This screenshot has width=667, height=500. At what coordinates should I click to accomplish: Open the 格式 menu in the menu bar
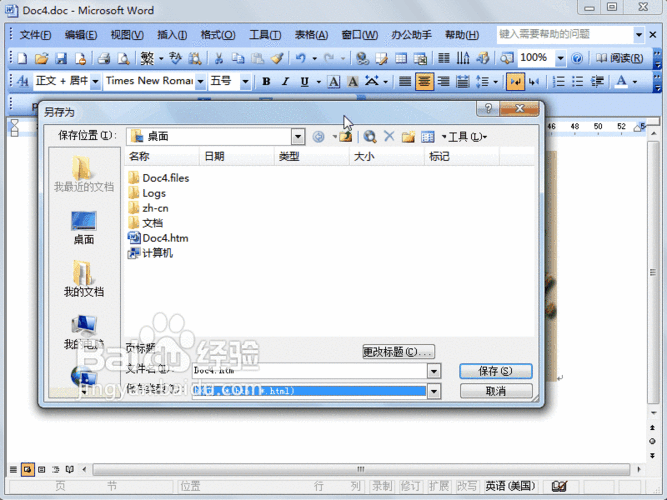[211, 35]
